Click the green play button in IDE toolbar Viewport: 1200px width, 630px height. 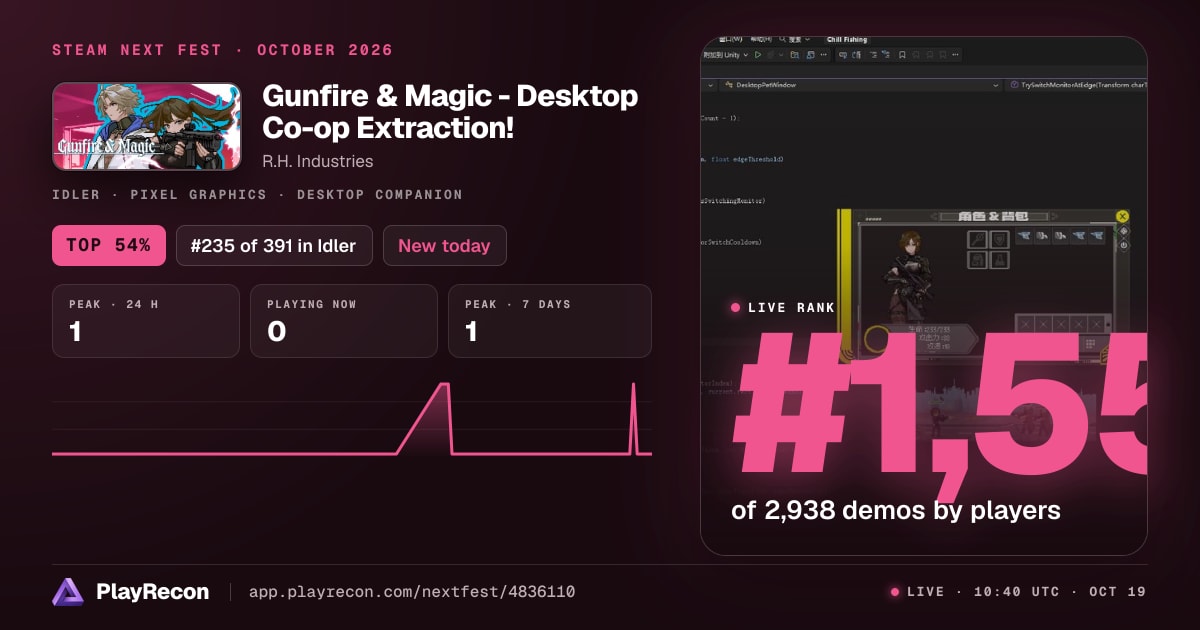coord(758,55)
